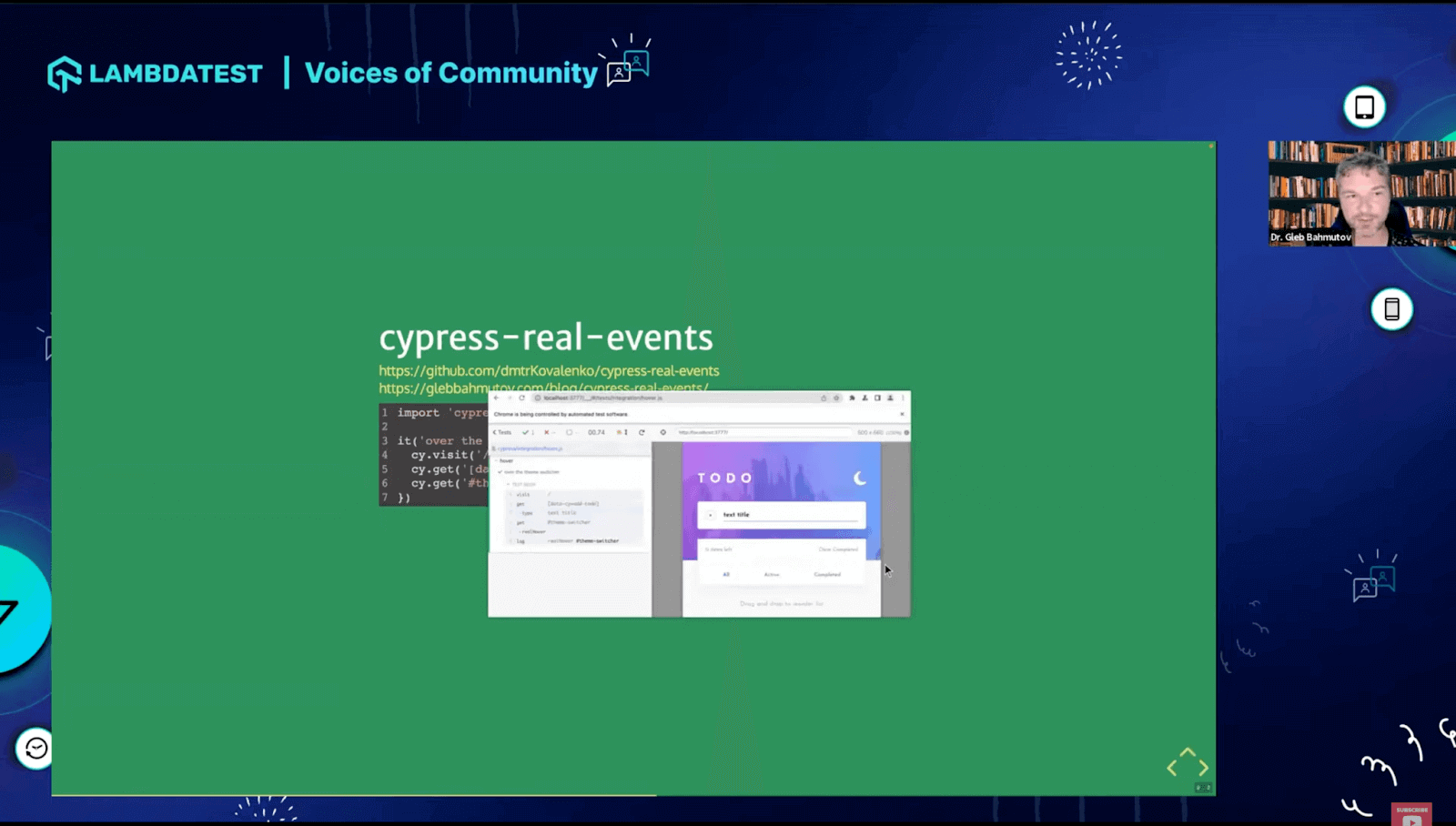Collapse the 'over the theme switcher' test entry
Image resolution: width=1456 pixels, height=826 pixels.
pos(531,472)
